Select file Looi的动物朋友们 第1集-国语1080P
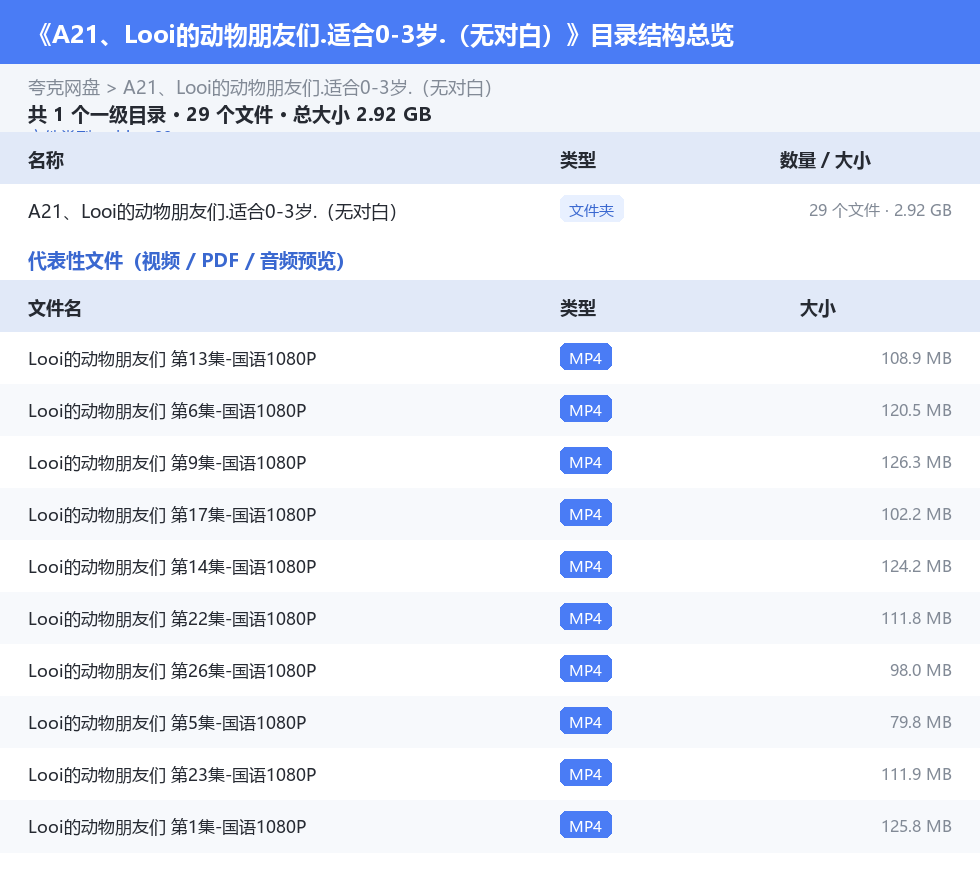This screenshot has width=980, height=884. click(x=167, y=826)
